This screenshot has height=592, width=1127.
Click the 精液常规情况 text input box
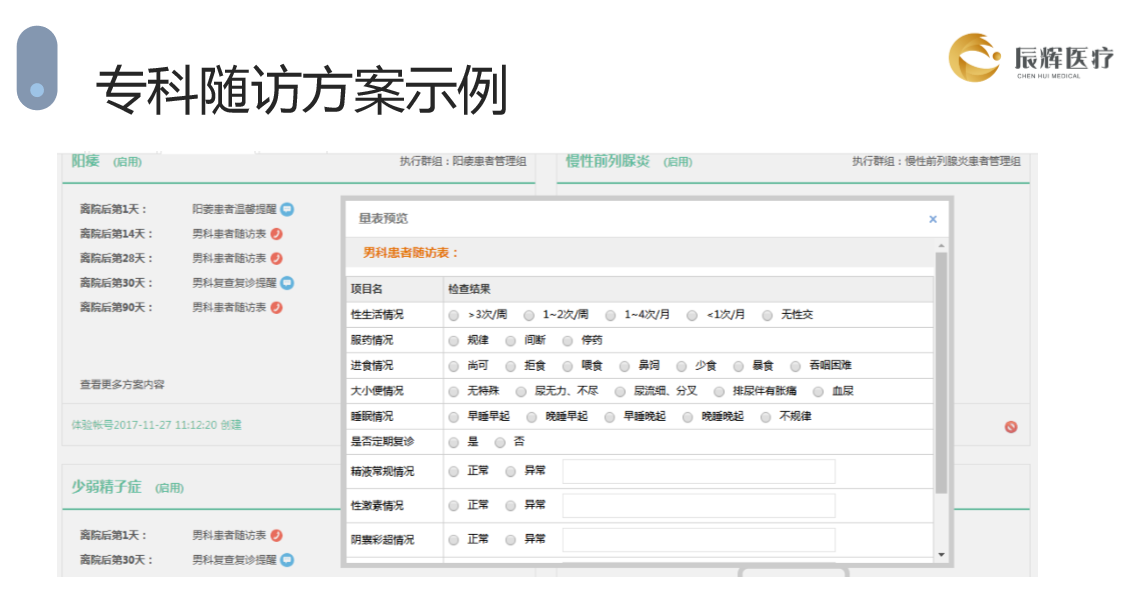tap(699, 471)
